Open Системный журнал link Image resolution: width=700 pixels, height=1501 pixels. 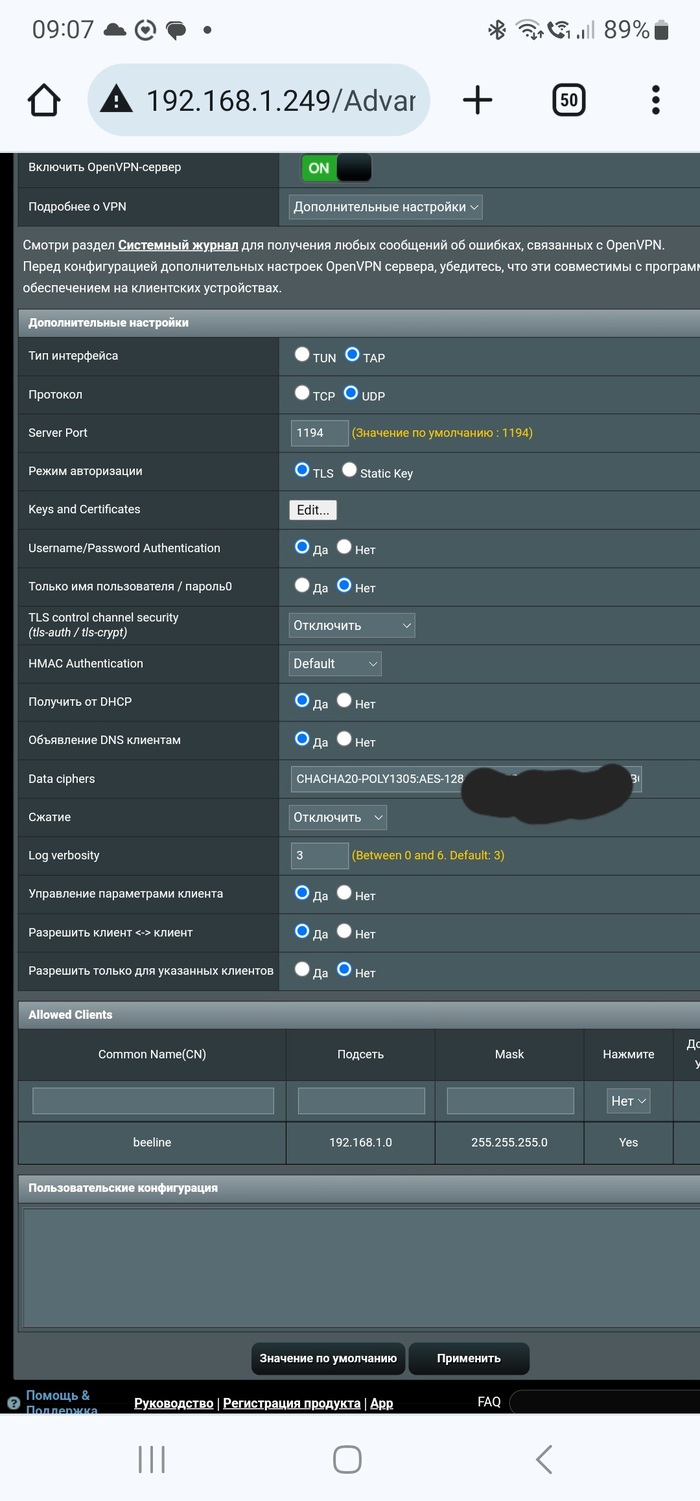pyautogui.click(x=178, y=244)
